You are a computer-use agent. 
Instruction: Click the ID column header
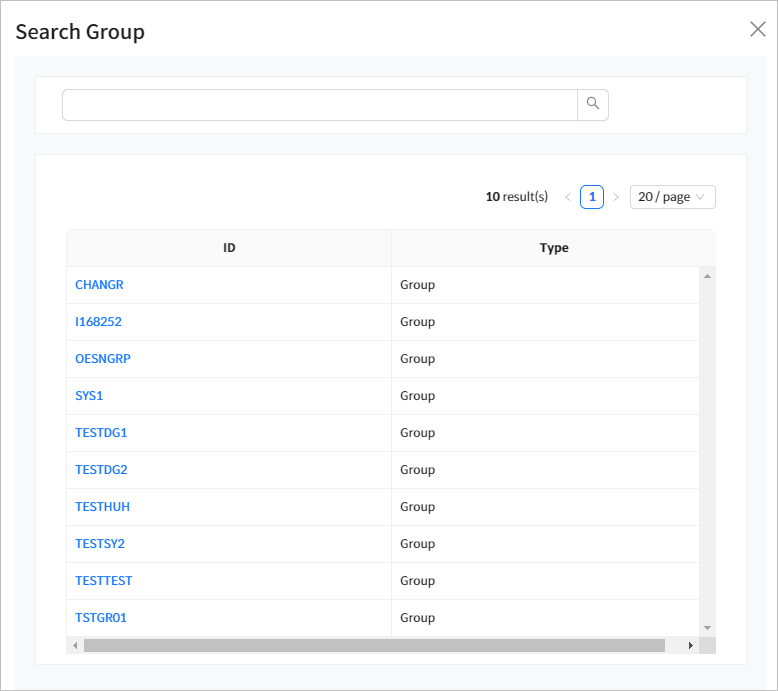pyautogui.click(x=229, y=248)
